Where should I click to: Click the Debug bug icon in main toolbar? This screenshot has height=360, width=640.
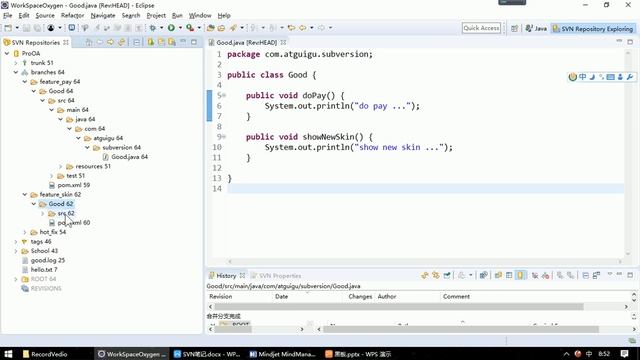pos(153,28)
